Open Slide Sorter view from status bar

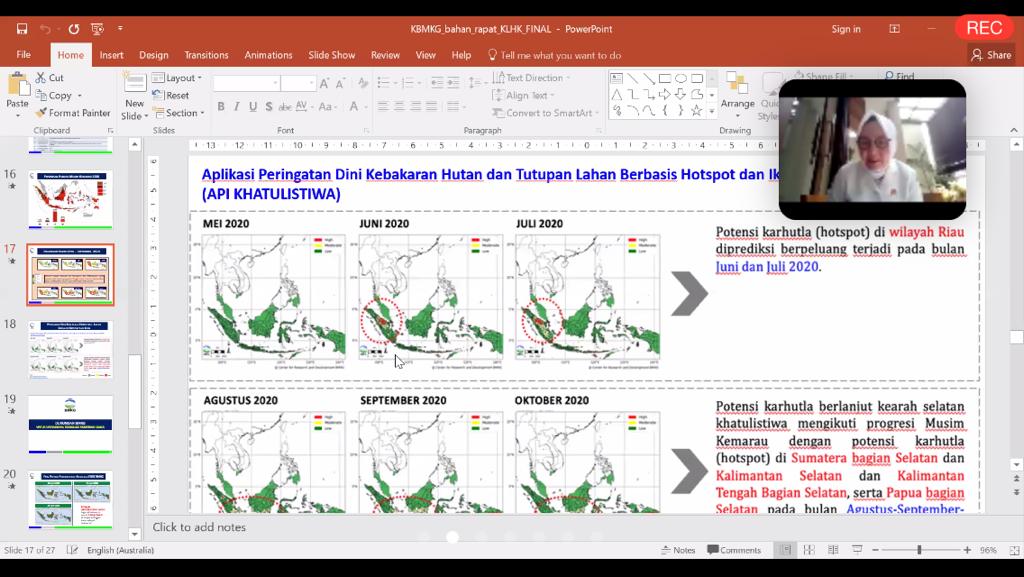[808, 550]
